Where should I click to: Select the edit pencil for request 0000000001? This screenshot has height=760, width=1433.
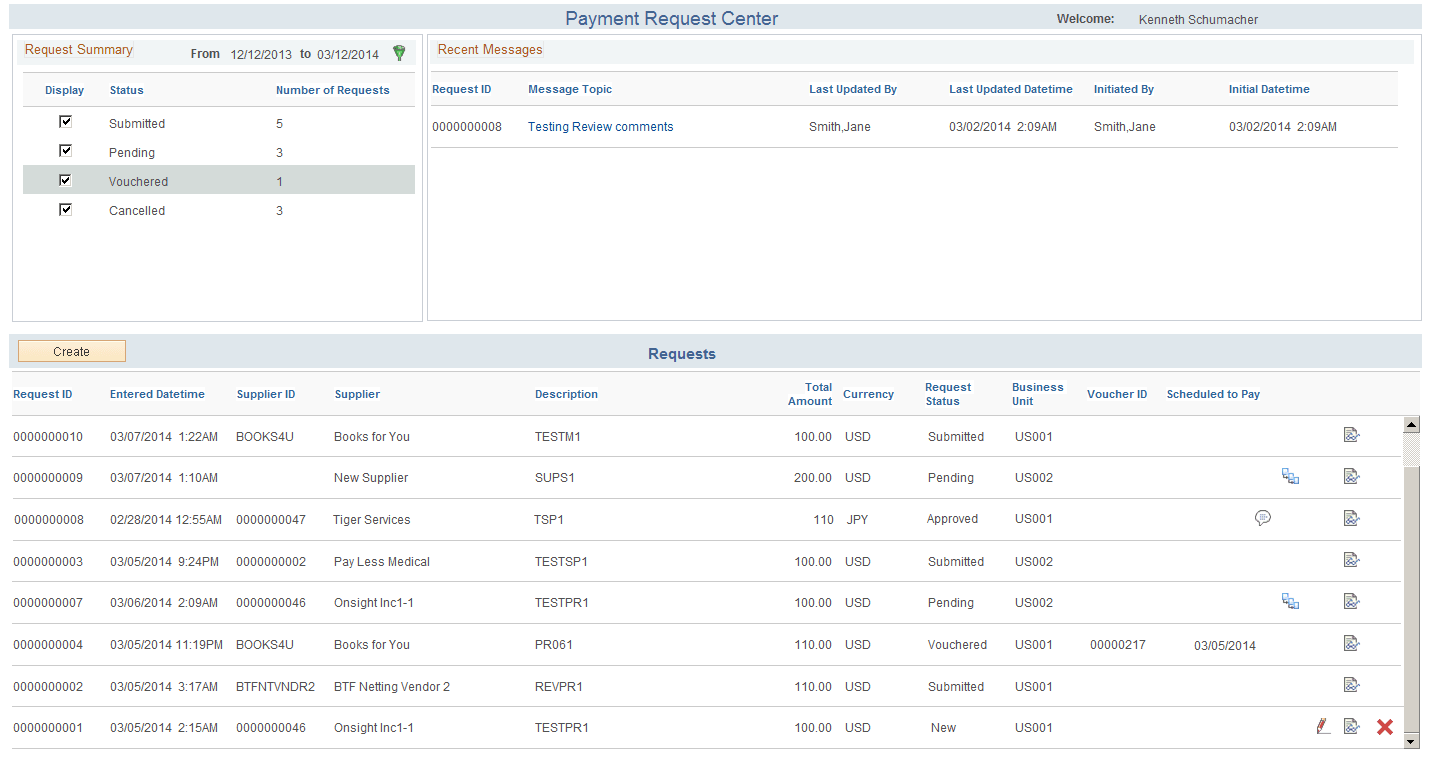[1323, 726]
